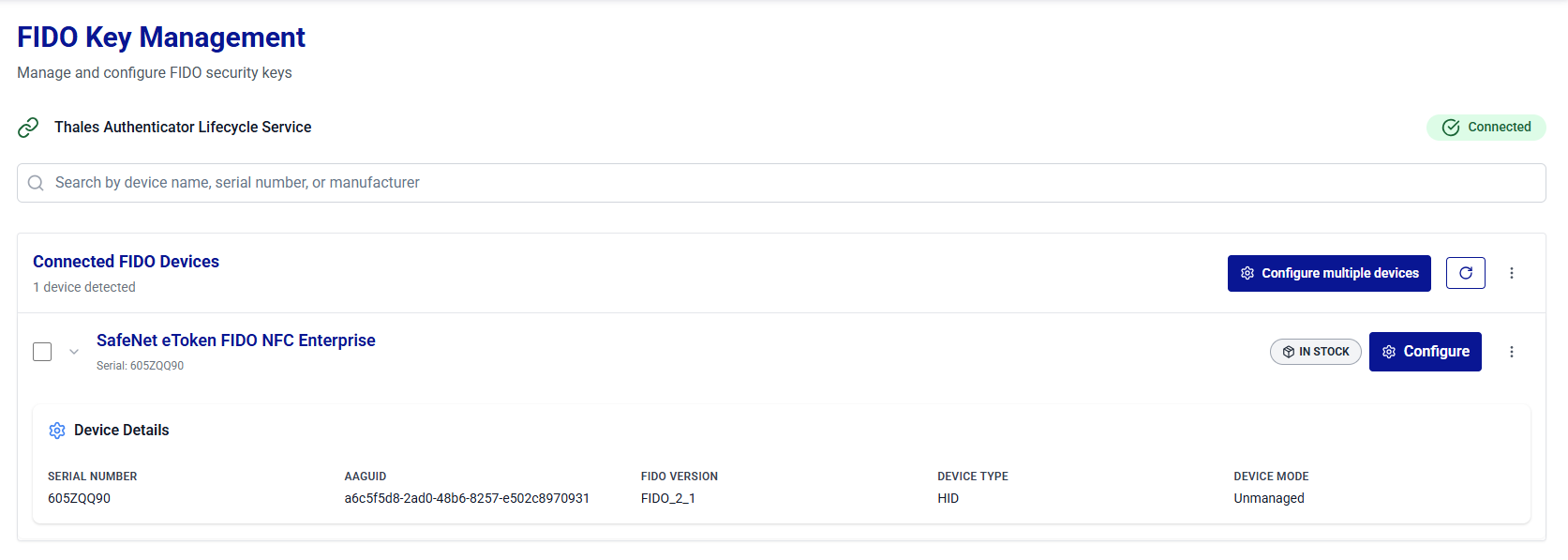Screen dimensions: 1568x560
Task: Click Configure multiple devices button
Action: coord(1329,273)
